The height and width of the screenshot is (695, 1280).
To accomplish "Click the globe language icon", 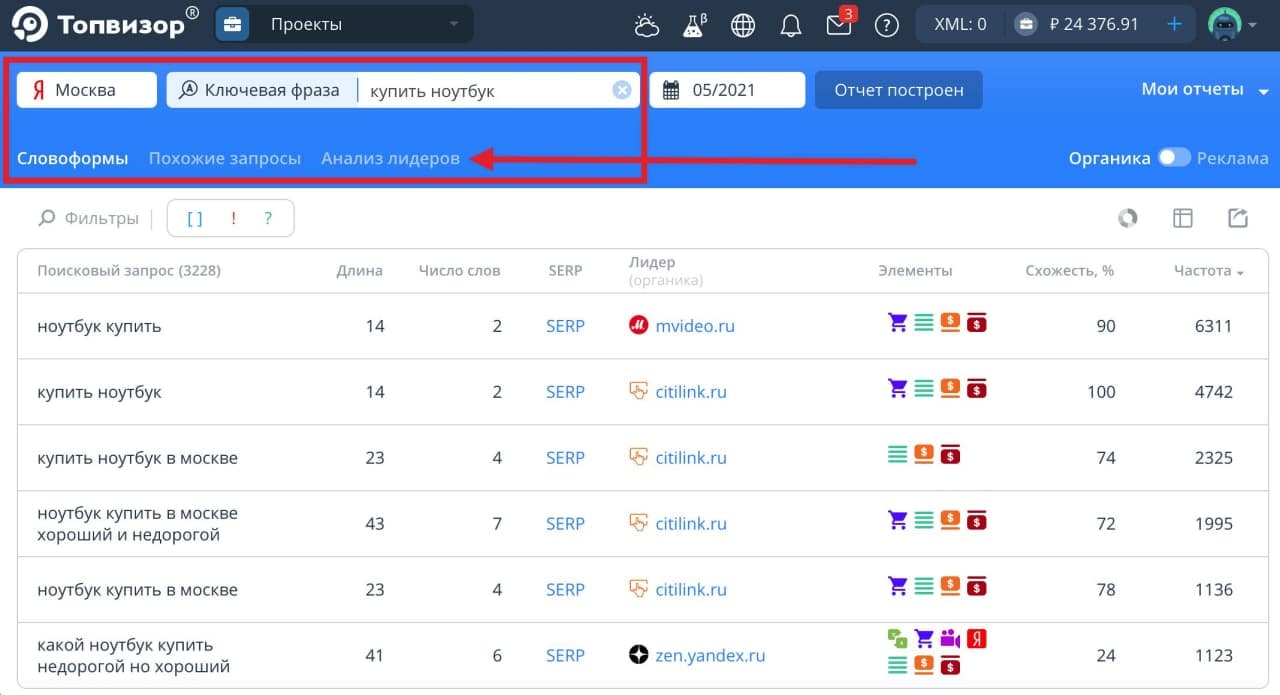I will (x=743, y=25).
